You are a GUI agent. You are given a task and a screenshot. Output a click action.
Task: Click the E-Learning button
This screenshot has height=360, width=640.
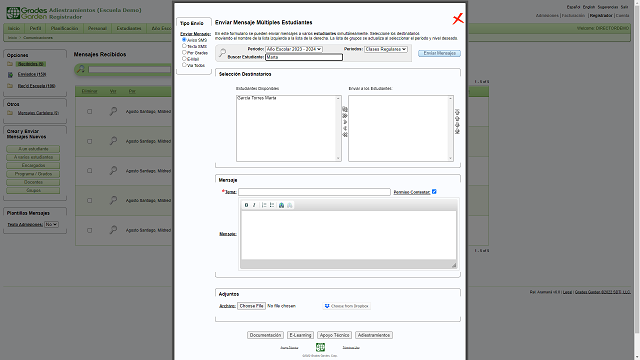pos(300,335)
